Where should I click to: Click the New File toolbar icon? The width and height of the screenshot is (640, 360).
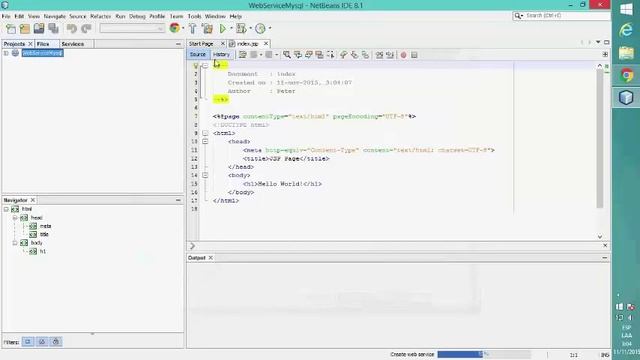coord(11,29)
